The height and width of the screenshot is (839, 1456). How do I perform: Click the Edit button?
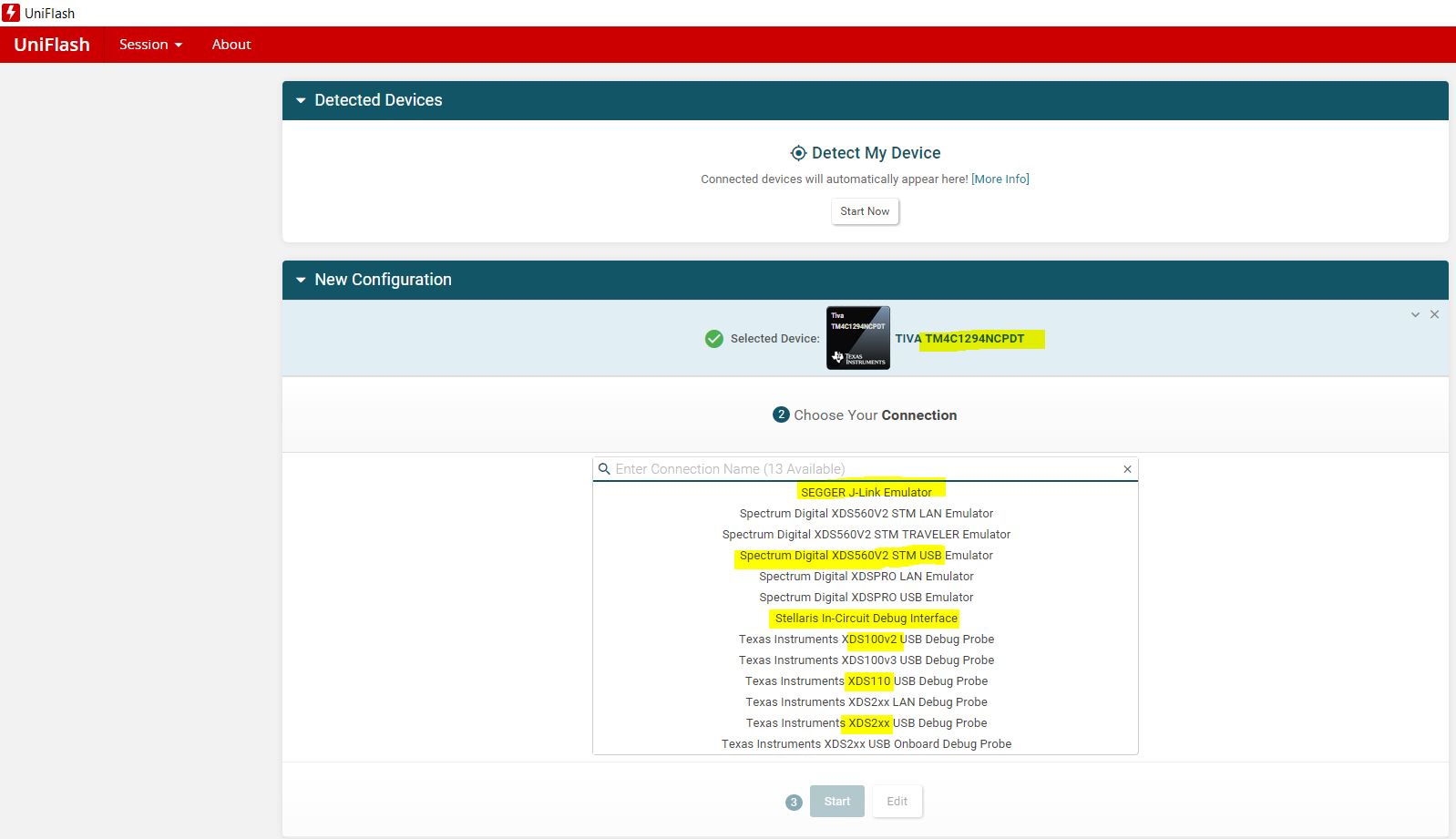(x=897, y=802)
